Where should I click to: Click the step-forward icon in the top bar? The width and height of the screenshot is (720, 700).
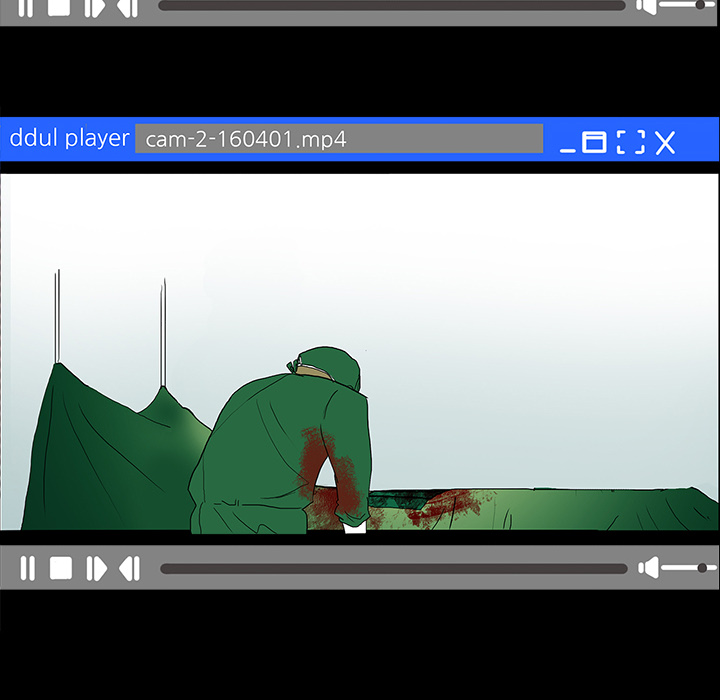click(x=95, y=8)
